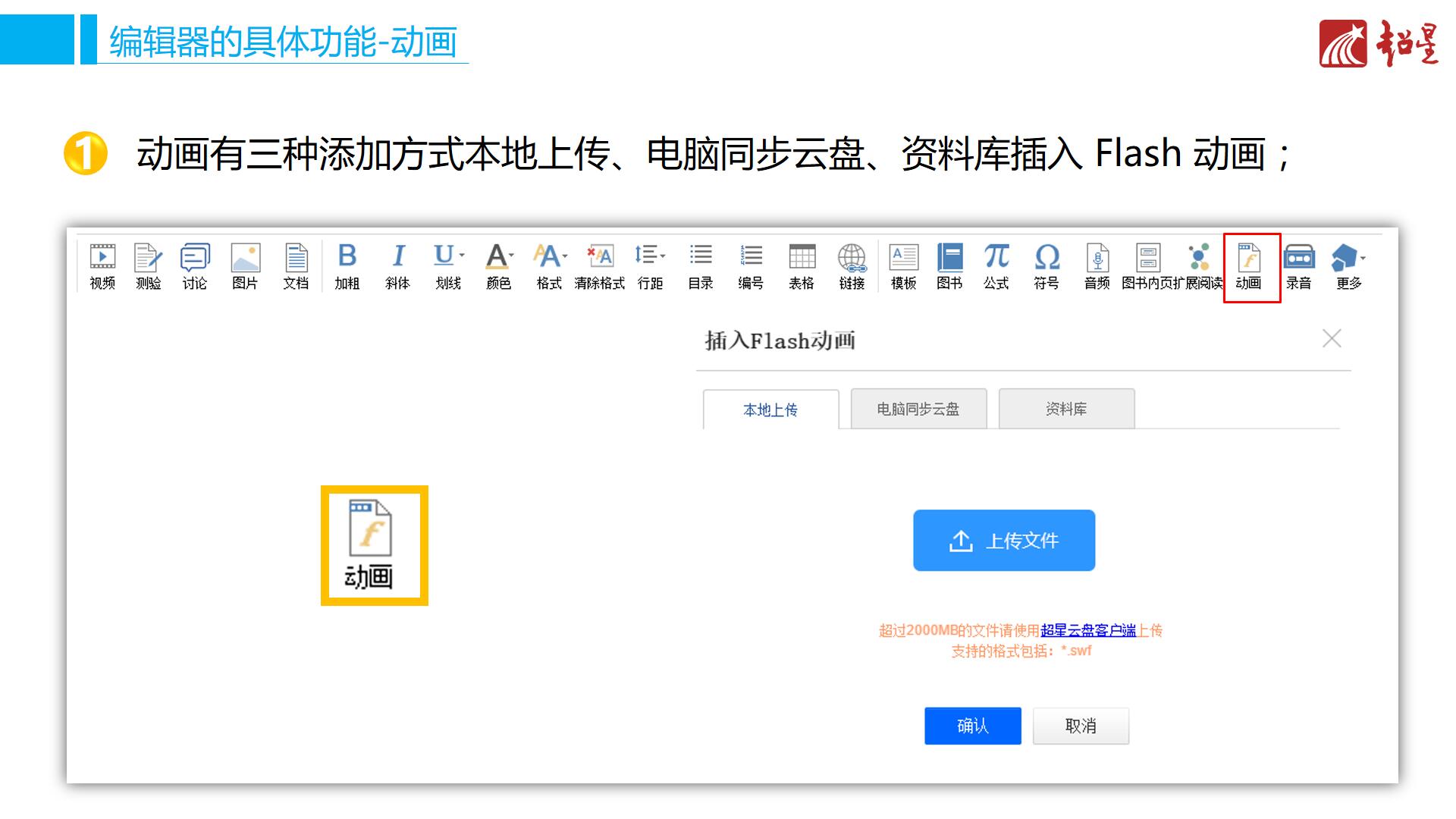Expand the underline 划线 dropdown arrow
The height and width of the screenshot is (819, 1456).
(x=462, y=256)
